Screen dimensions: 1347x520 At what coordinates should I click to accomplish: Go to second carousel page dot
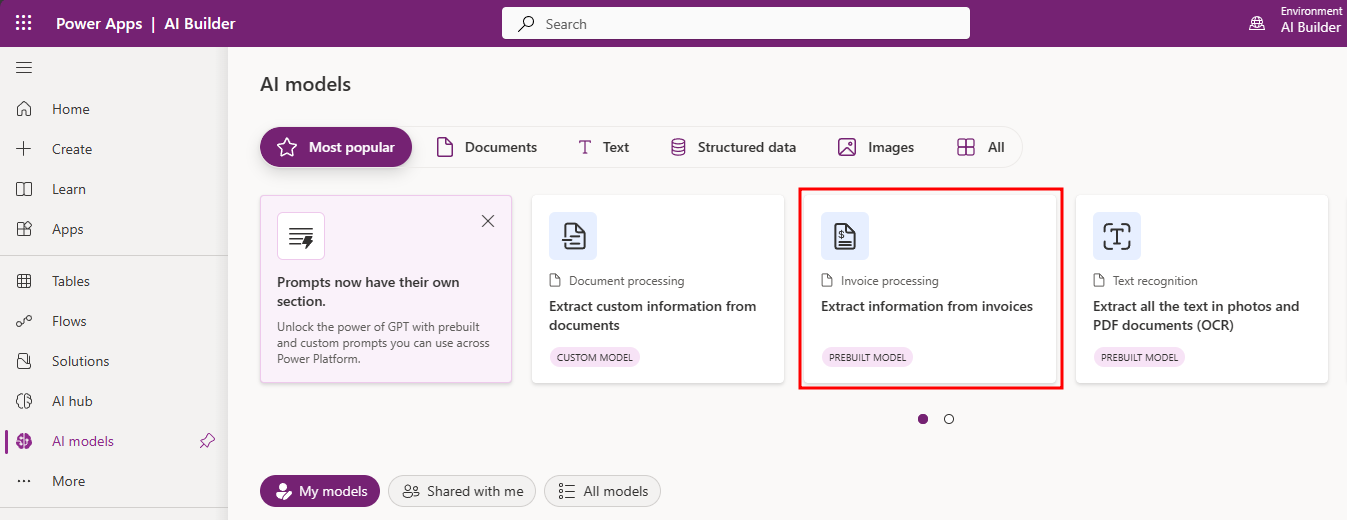[949, 419]
